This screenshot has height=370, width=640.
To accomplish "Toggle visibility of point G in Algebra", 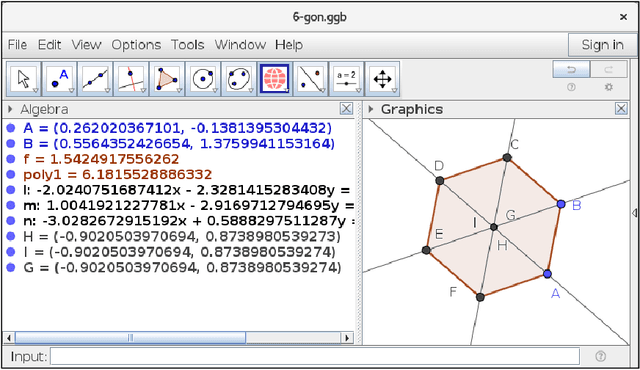I will pyautogui.click(x=11, y=267).
